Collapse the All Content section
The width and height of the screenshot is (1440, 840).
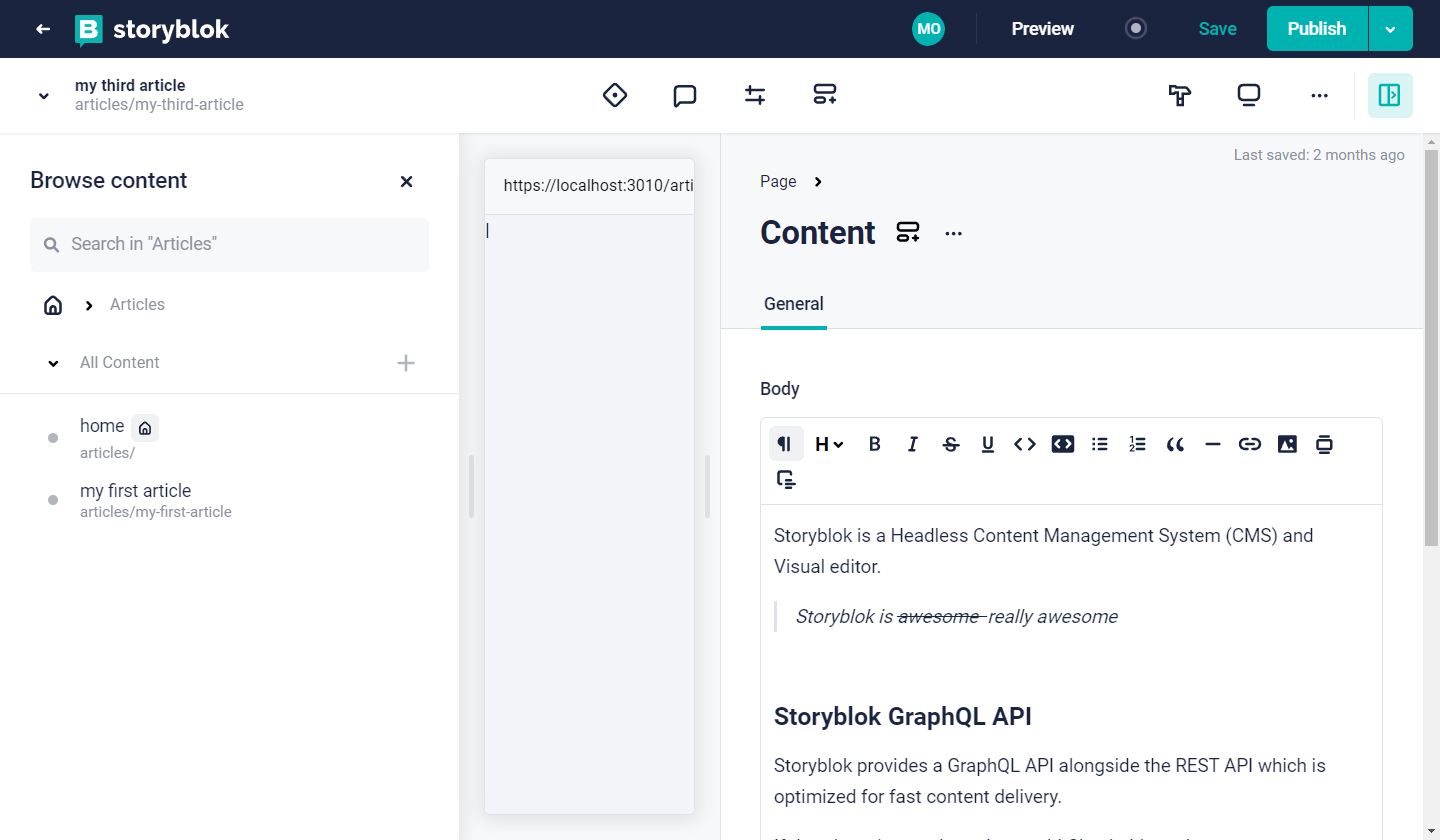click(x=53, y=363)
